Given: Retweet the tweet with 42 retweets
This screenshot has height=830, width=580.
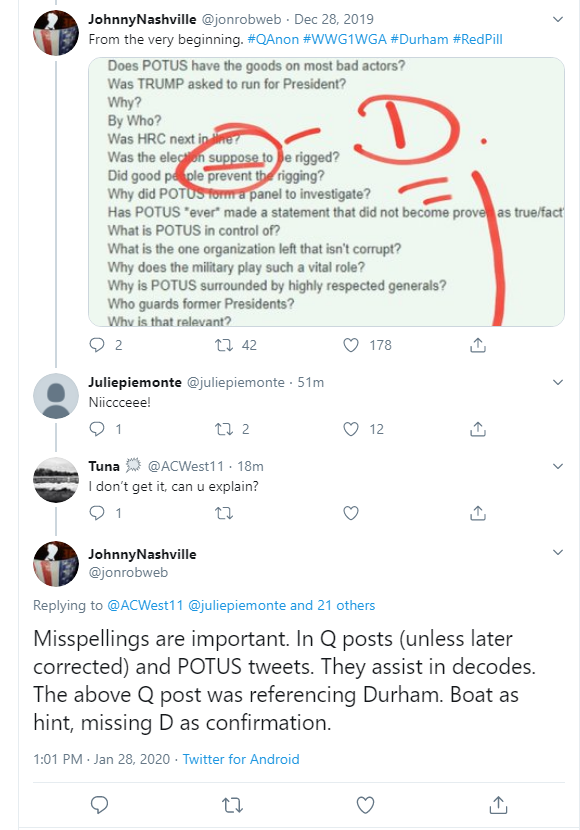Looking at the screenshot, I should (224, 346).
